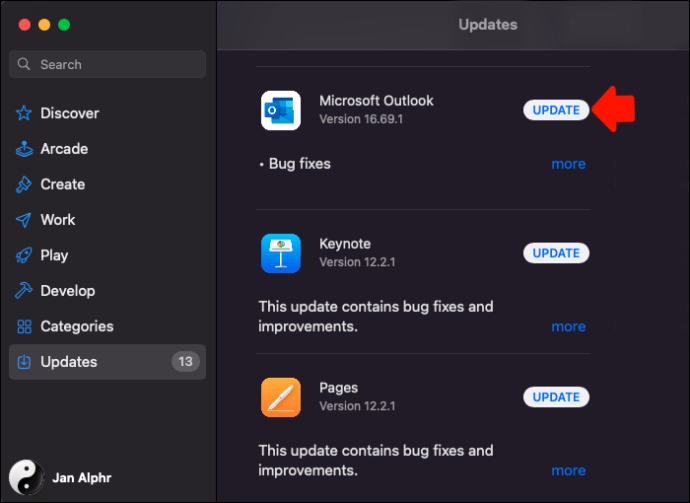The image size is (690, 503).
Task: Click the Pages app icon
Action: point(280,397)
